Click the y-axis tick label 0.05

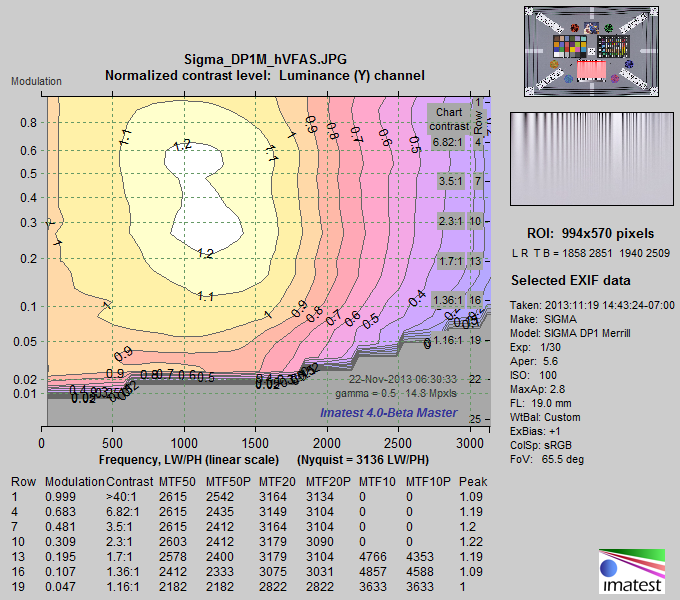[25, 342]
